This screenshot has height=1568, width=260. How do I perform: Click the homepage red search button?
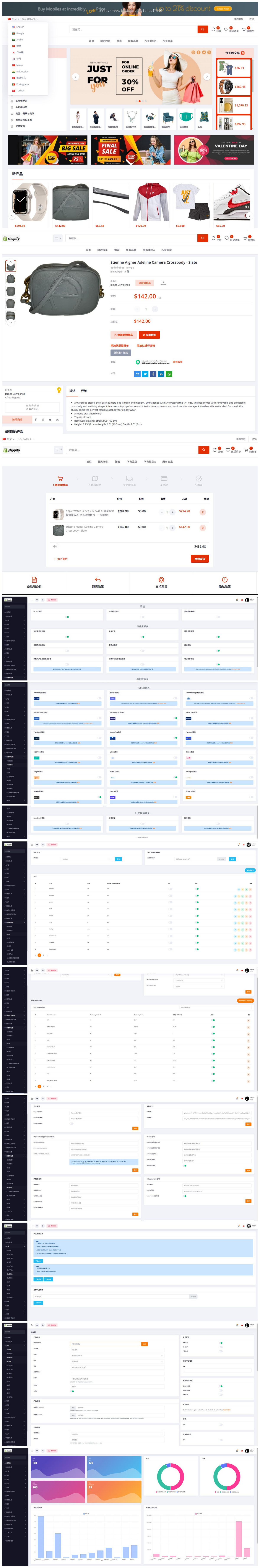pos(203,29)
